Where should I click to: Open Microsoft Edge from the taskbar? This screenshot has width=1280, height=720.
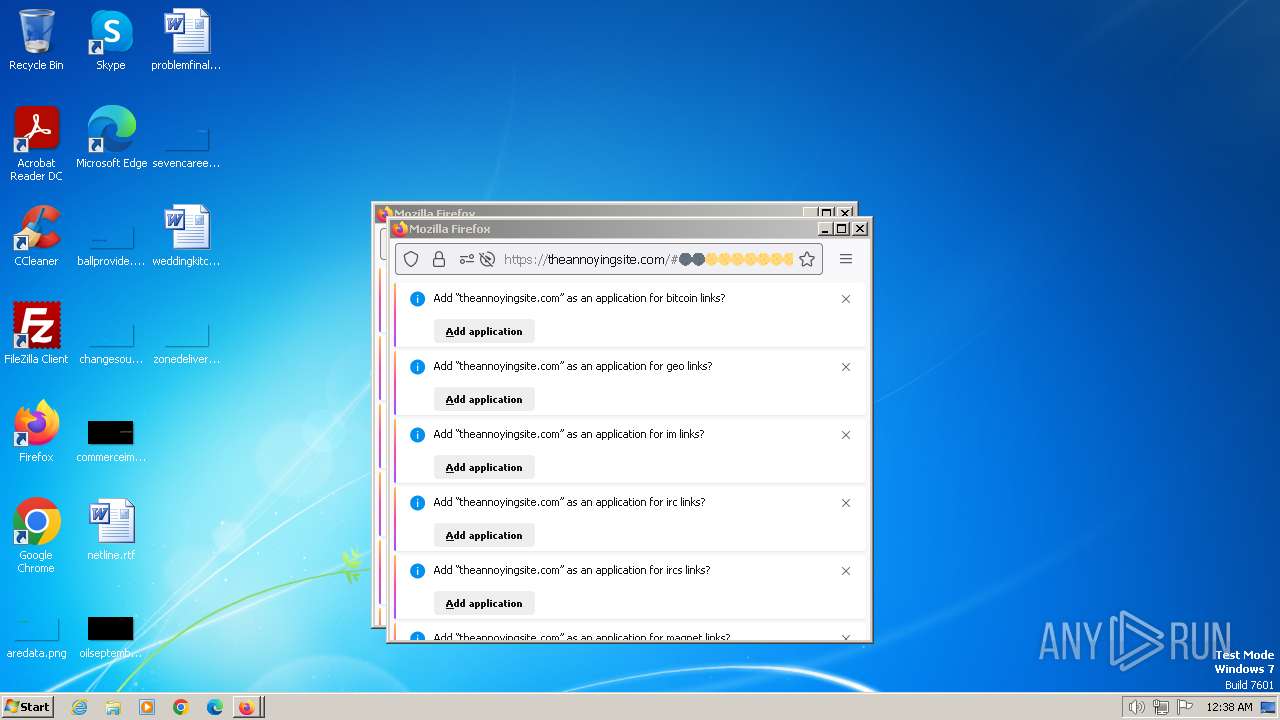[x=214, y=707]
